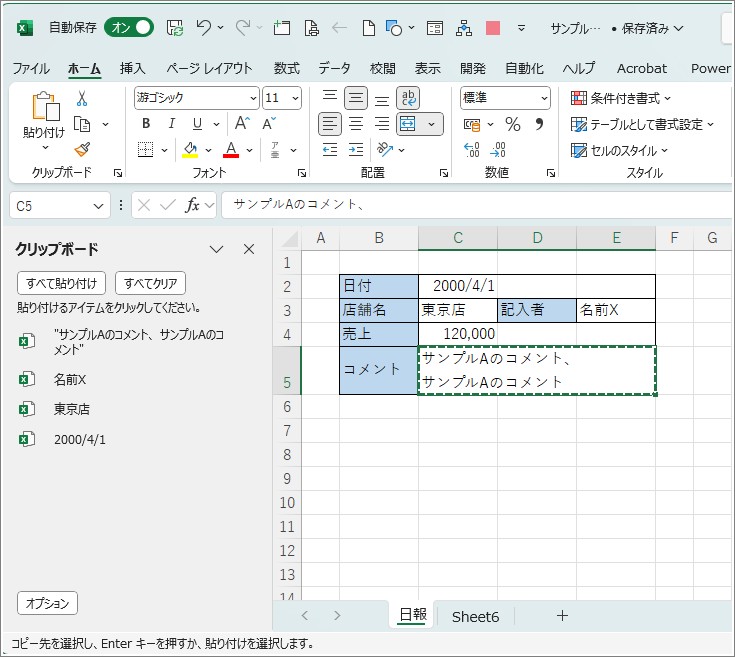Click the yellow Fill Color bucket
Image resolution: width=735 pixels, height=657 pixels.
point(190,150)
